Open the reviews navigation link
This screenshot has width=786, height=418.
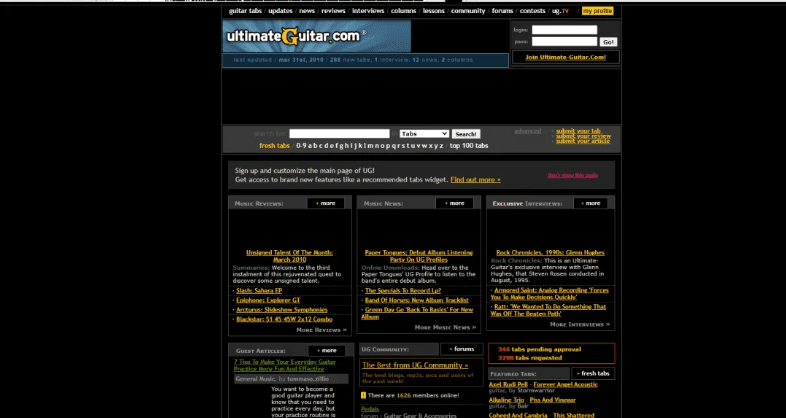pos(333,11)
